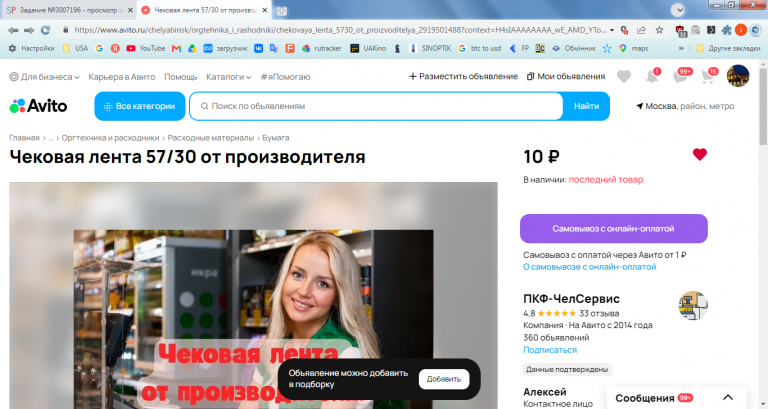
Task: Click Добавить in the collection popup
Action: [x=443, y=379]
